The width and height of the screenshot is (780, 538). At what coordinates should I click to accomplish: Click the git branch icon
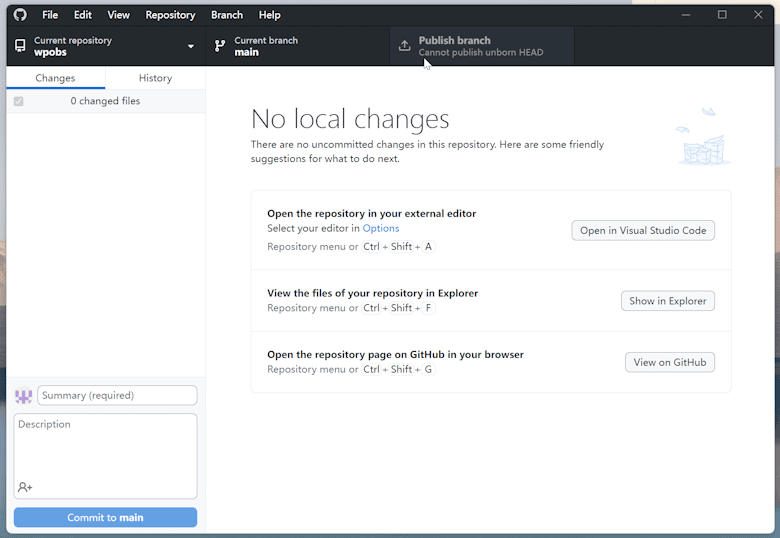coord(219,46)
